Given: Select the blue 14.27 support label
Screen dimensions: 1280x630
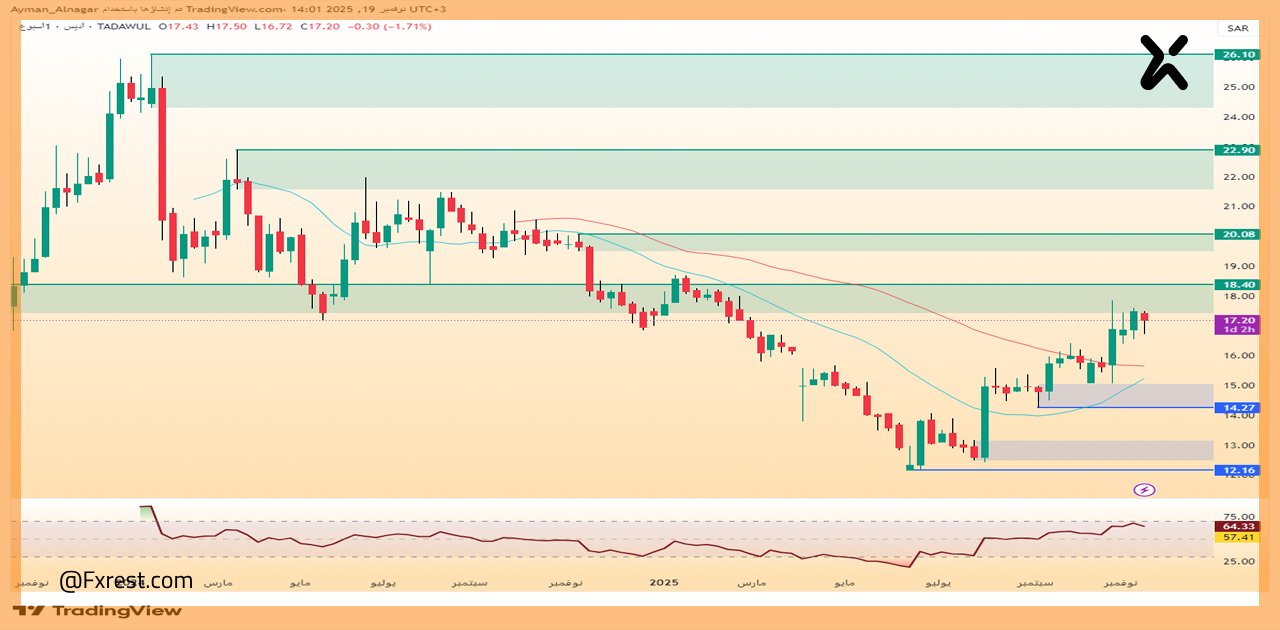Looking at the screenshot, I should point(1235,408).
